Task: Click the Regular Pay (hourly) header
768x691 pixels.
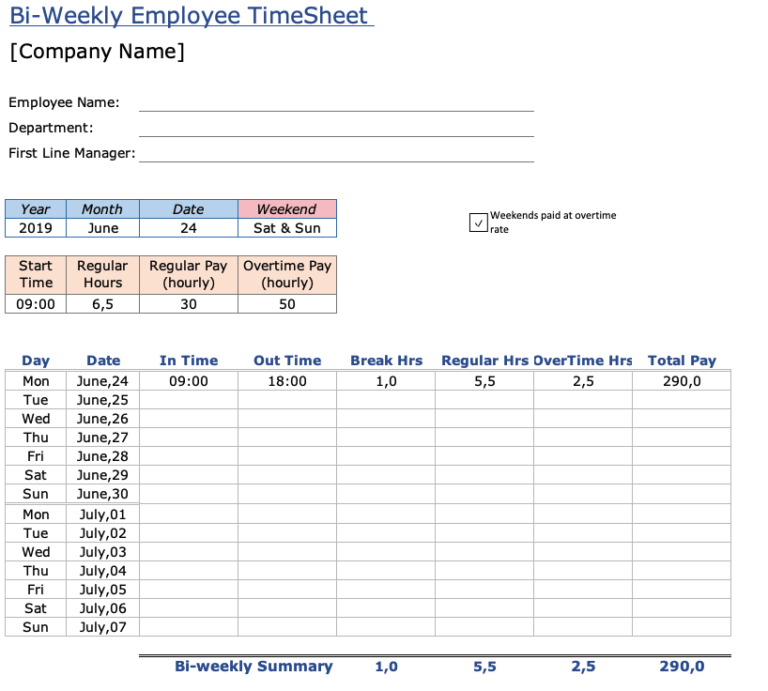Action: (189, 275)
